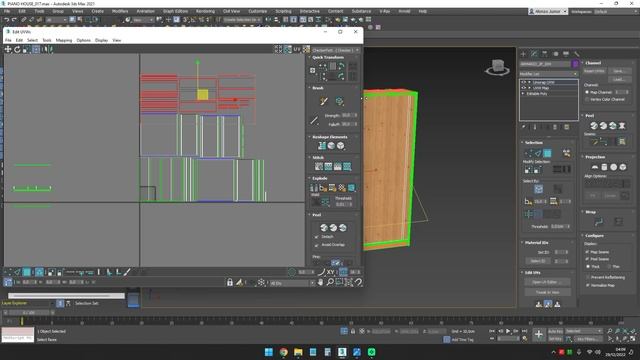Open 3ds Max from Windows taskbar
640x360 pixels.
342,352
